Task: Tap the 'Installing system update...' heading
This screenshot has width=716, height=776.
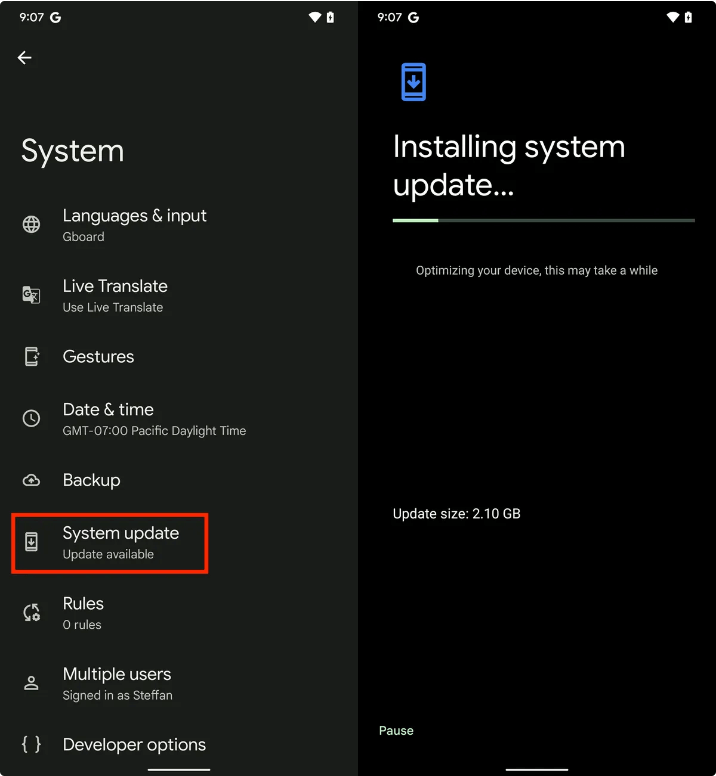Action: pyautogui.click(x=509, y=166)
